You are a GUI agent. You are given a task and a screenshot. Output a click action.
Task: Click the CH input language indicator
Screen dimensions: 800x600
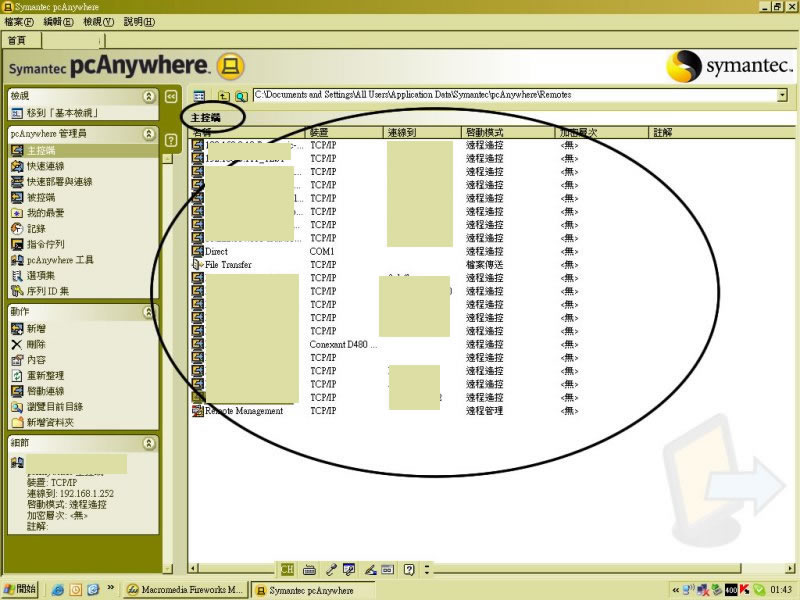(287, 569)
